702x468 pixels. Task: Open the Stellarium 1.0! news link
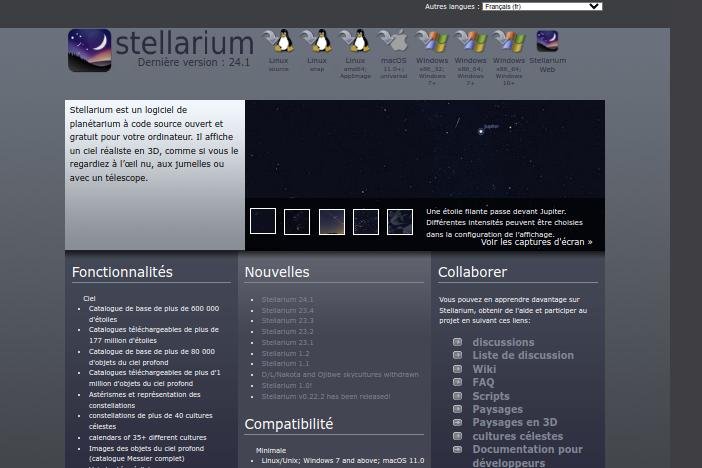click(x=287, y=385)
